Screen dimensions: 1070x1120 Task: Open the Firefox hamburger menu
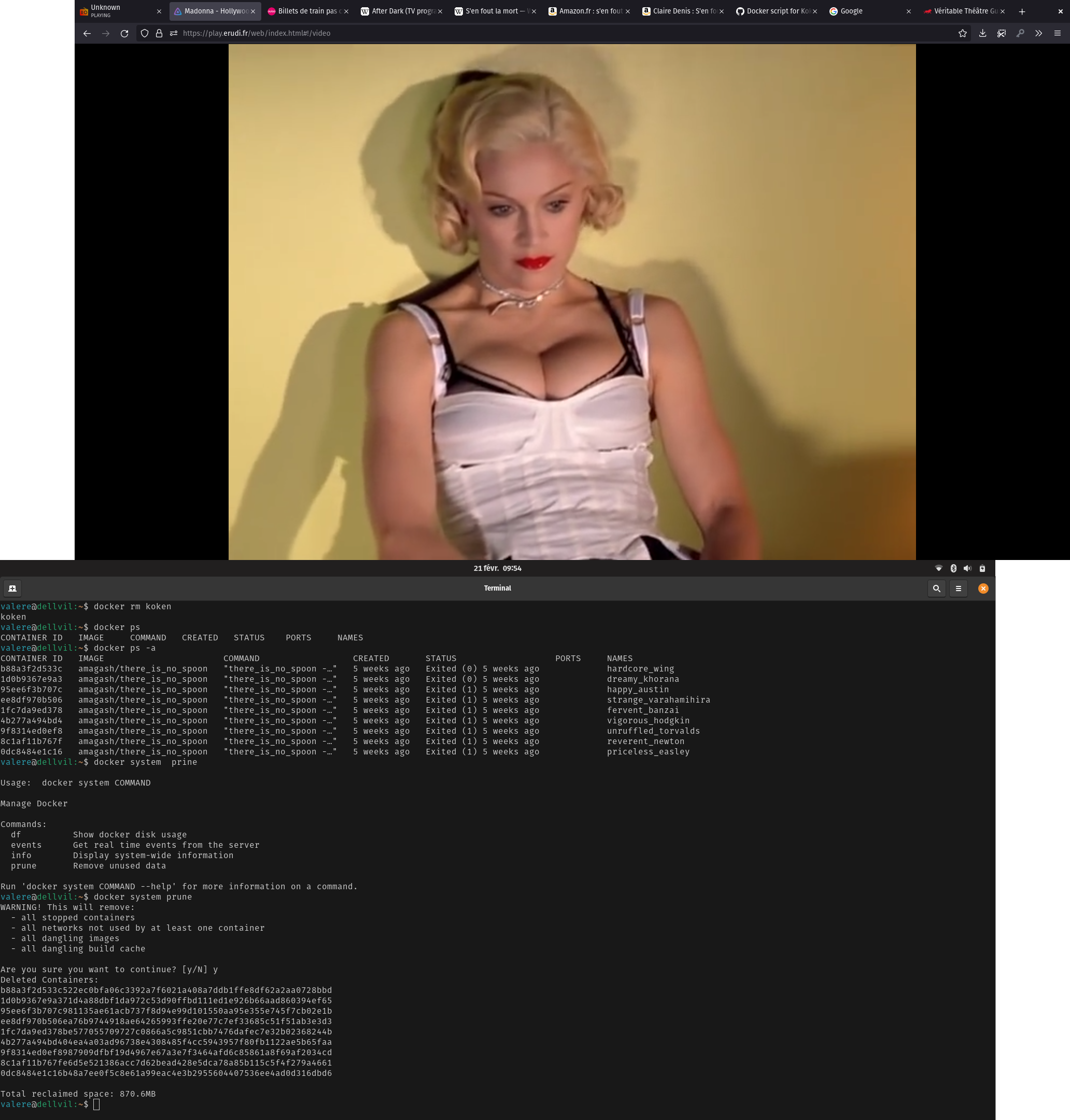1057,33
